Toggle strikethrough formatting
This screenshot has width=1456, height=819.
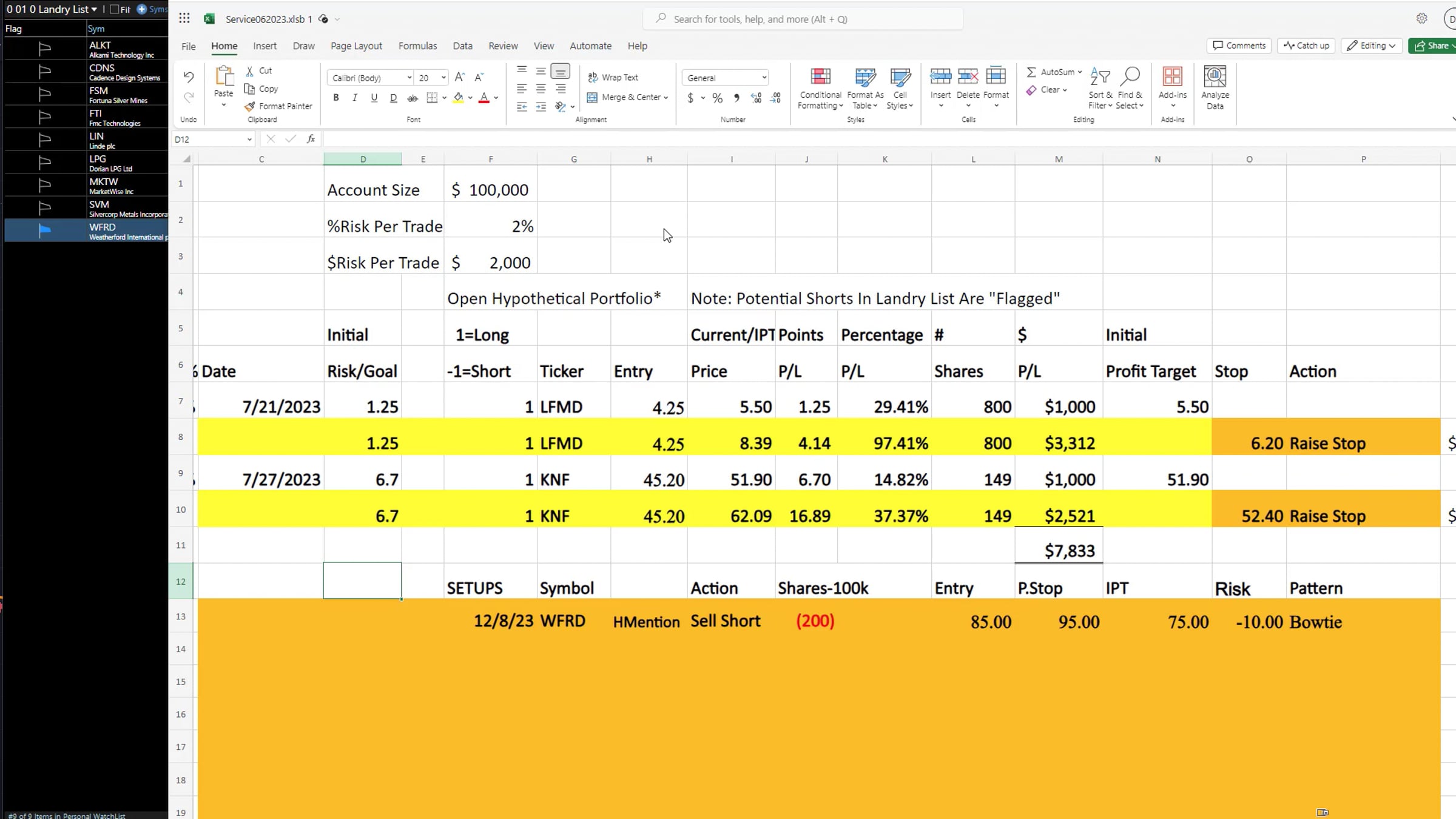point(413,98)
